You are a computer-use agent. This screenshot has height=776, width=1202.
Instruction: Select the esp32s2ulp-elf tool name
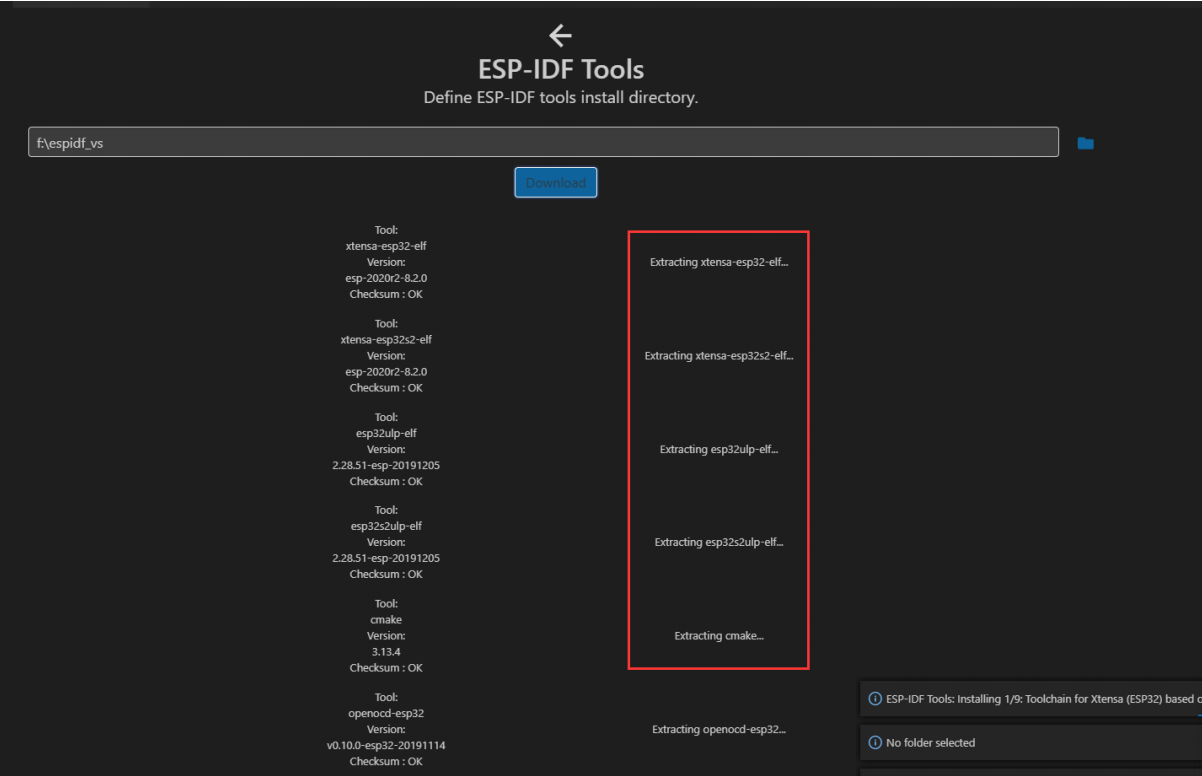(x=386, y=526)
